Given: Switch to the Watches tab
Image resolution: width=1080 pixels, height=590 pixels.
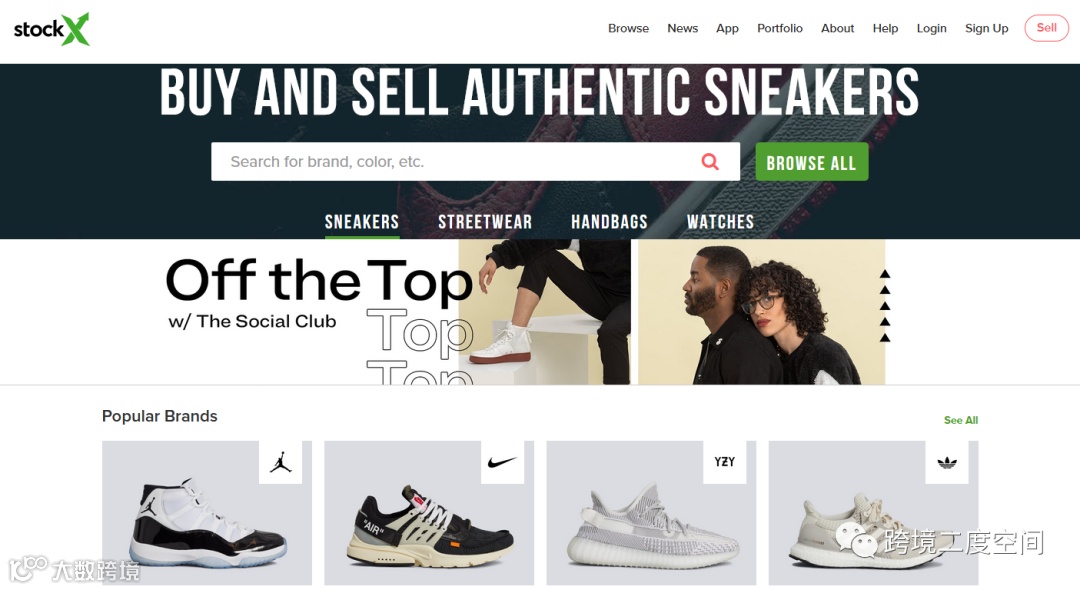Looking at the screenshot, I should coord(720,222).
